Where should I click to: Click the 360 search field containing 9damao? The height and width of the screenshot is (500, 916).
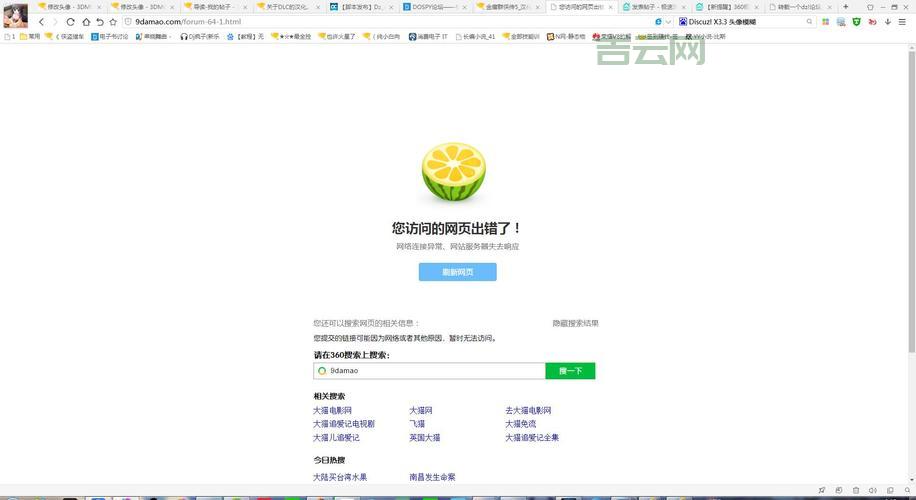(x=429, y=371)
